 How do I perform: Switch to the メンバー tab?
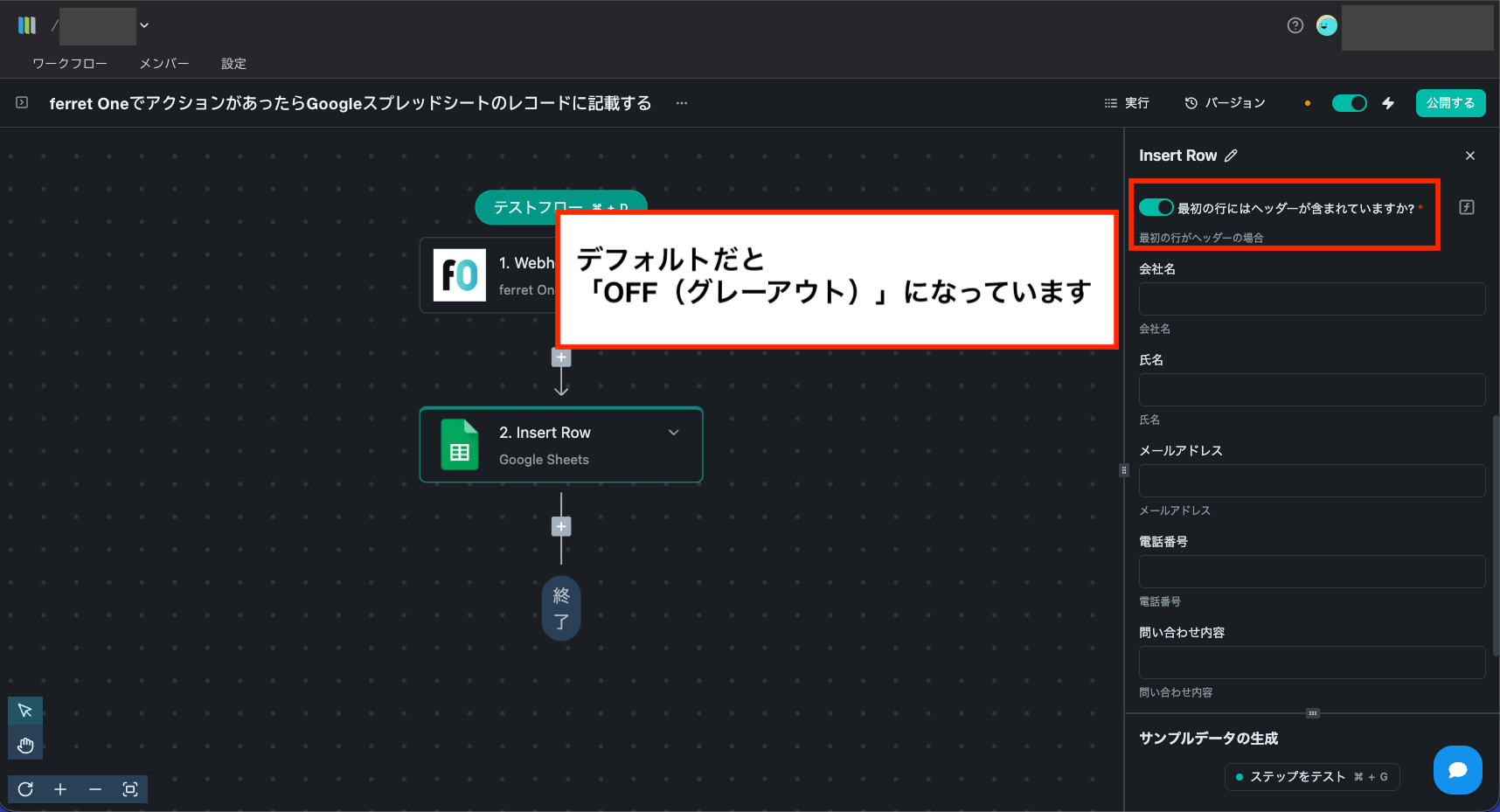[x=164, y=64]
